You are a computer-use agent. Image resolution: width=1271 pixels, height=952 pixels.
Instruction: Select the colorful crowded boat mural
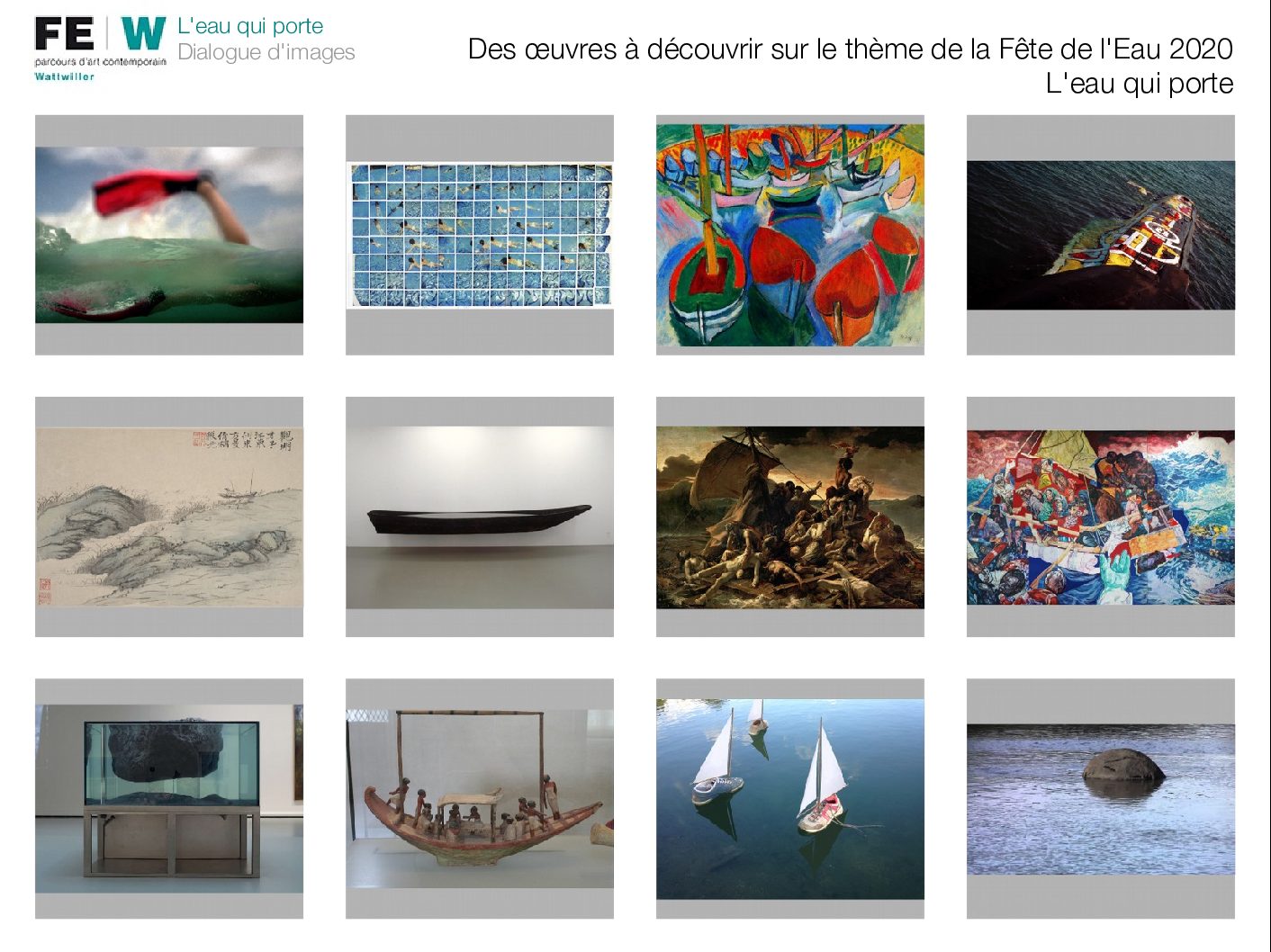[1101, 517]
